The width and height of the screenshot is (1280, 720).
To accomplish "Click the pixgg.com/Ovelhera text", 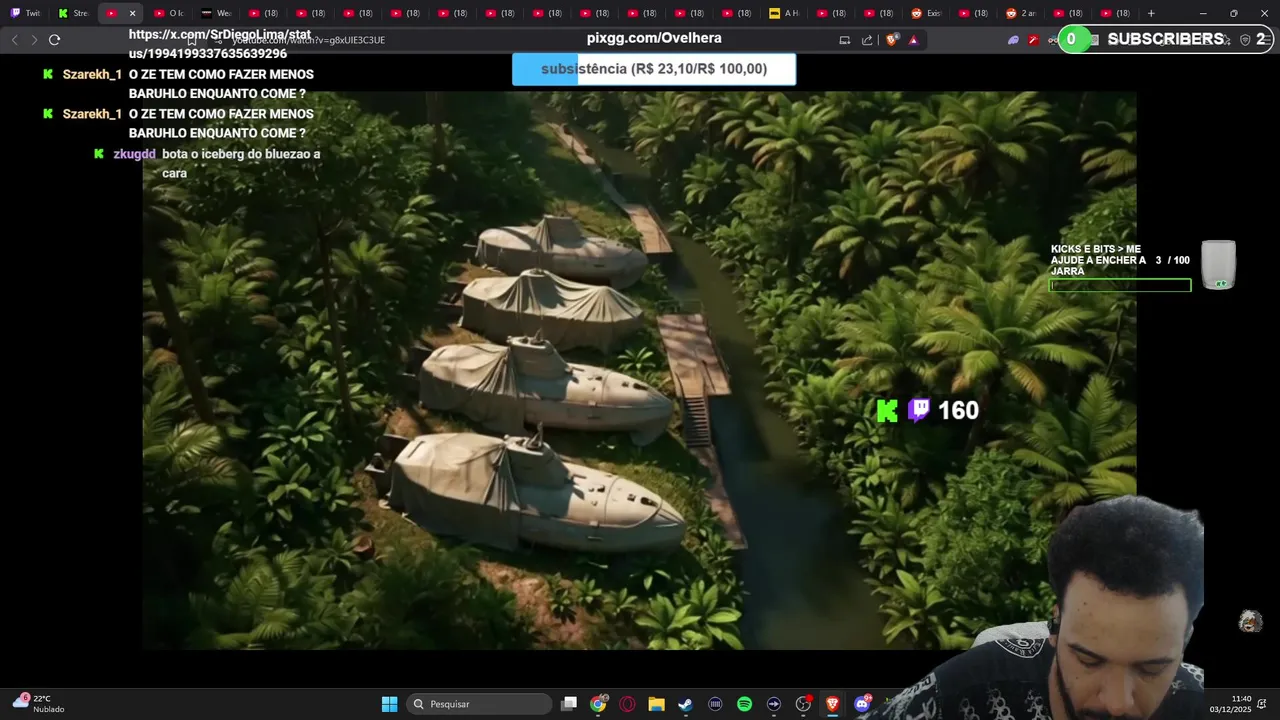I will pos(654,38).
